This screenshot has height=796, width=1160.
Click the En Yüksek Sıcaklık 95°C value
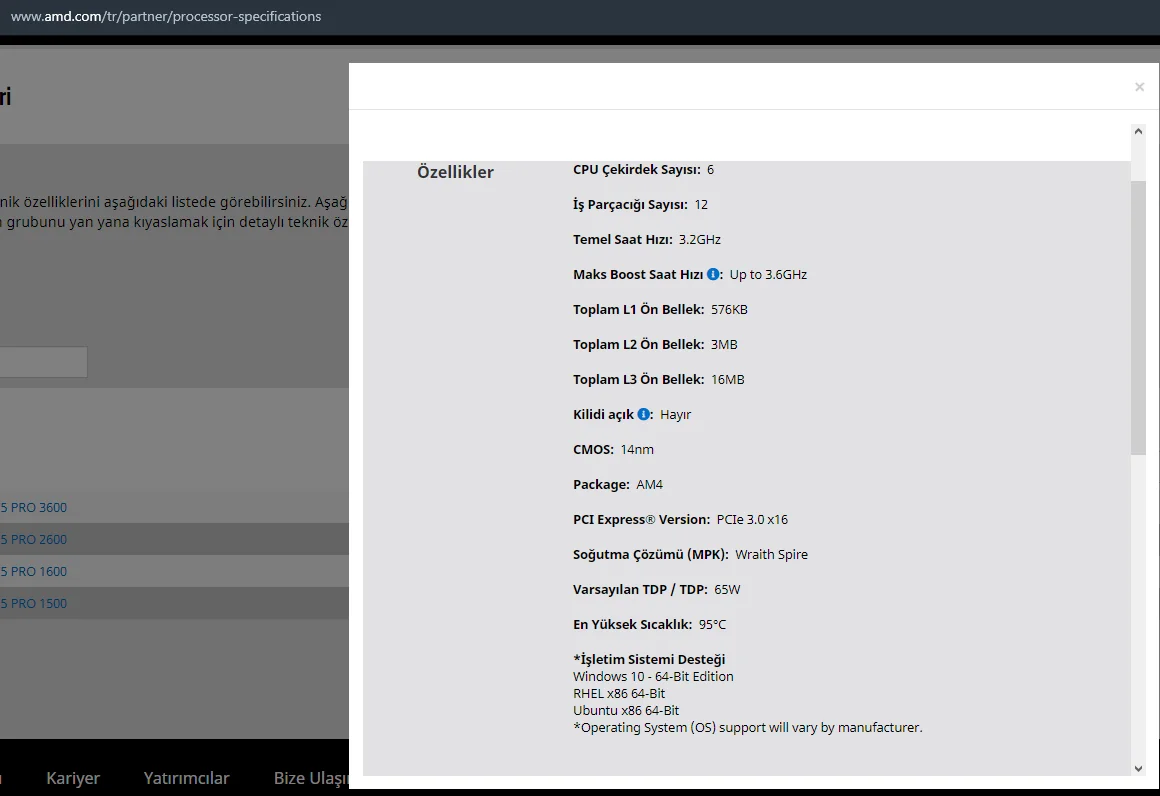pyautogui.click(x=712, y=624)
